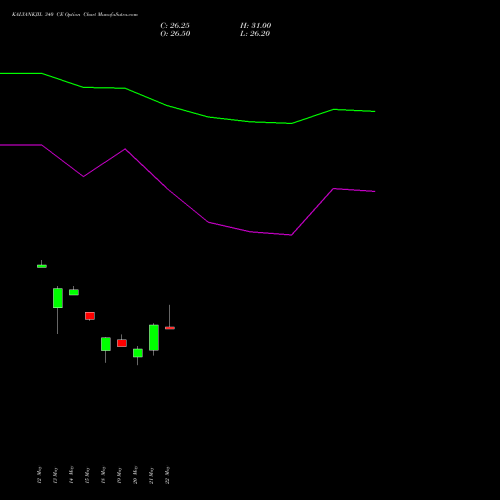The width and height of the screenshot is (500, 500).
Task: Select the 21 May date label
Action: coord(151,475)
